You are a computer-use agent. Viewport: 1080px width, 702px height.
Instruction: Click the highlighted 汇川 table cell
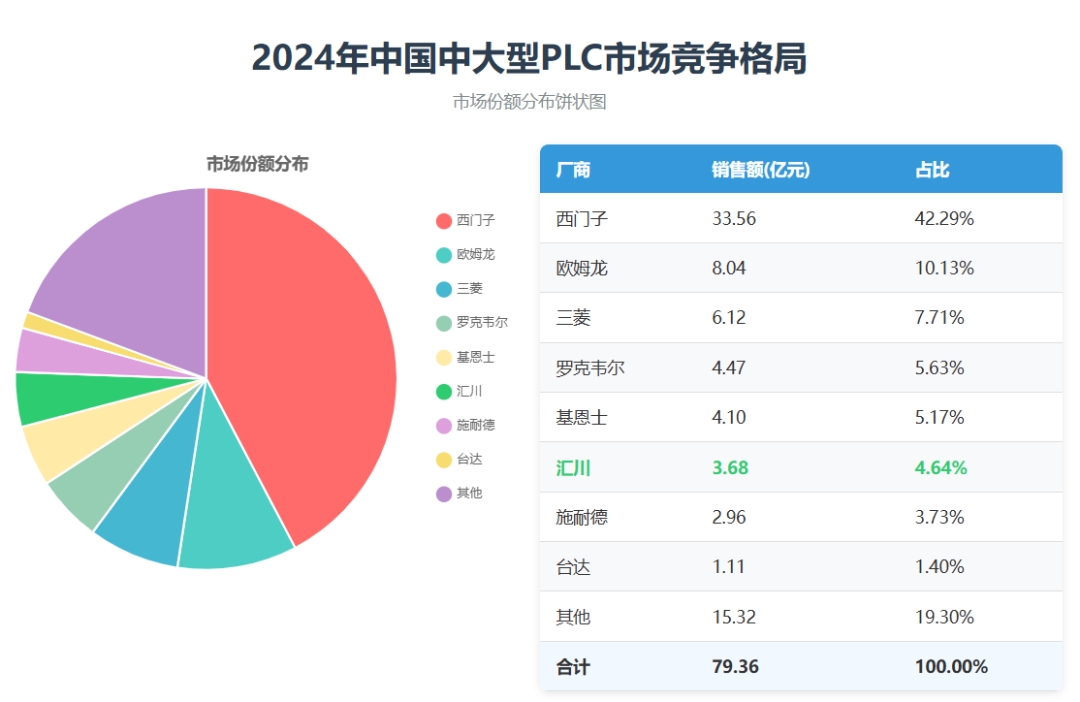[x=573, y=468]
